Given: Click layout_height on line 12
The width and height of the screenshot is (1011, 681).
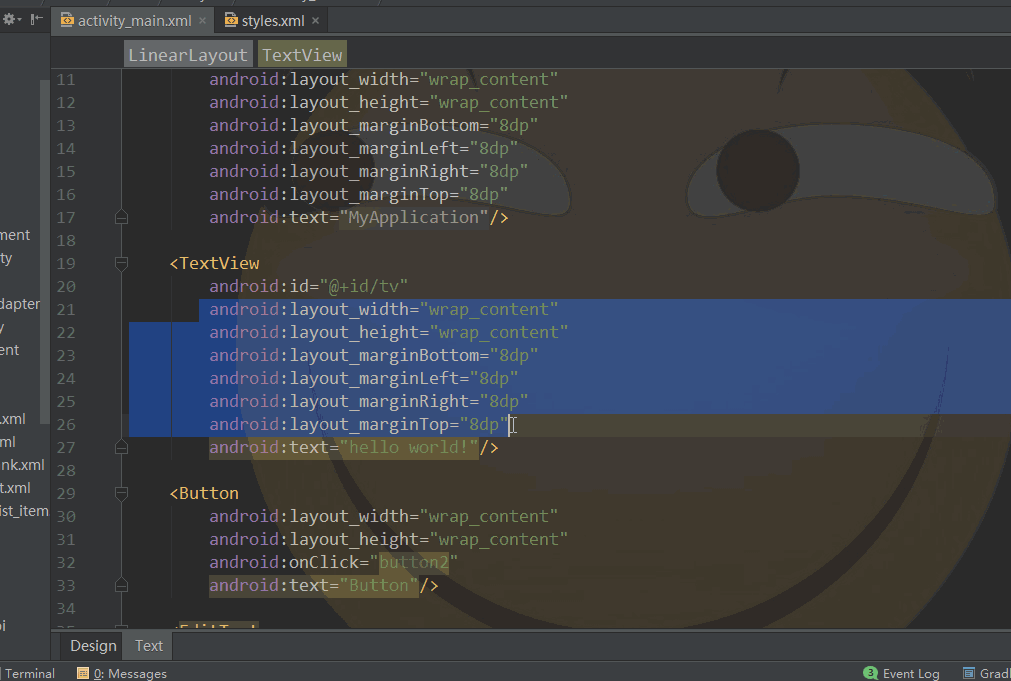Looking at the screenshot, I should (x=355, y=103).
